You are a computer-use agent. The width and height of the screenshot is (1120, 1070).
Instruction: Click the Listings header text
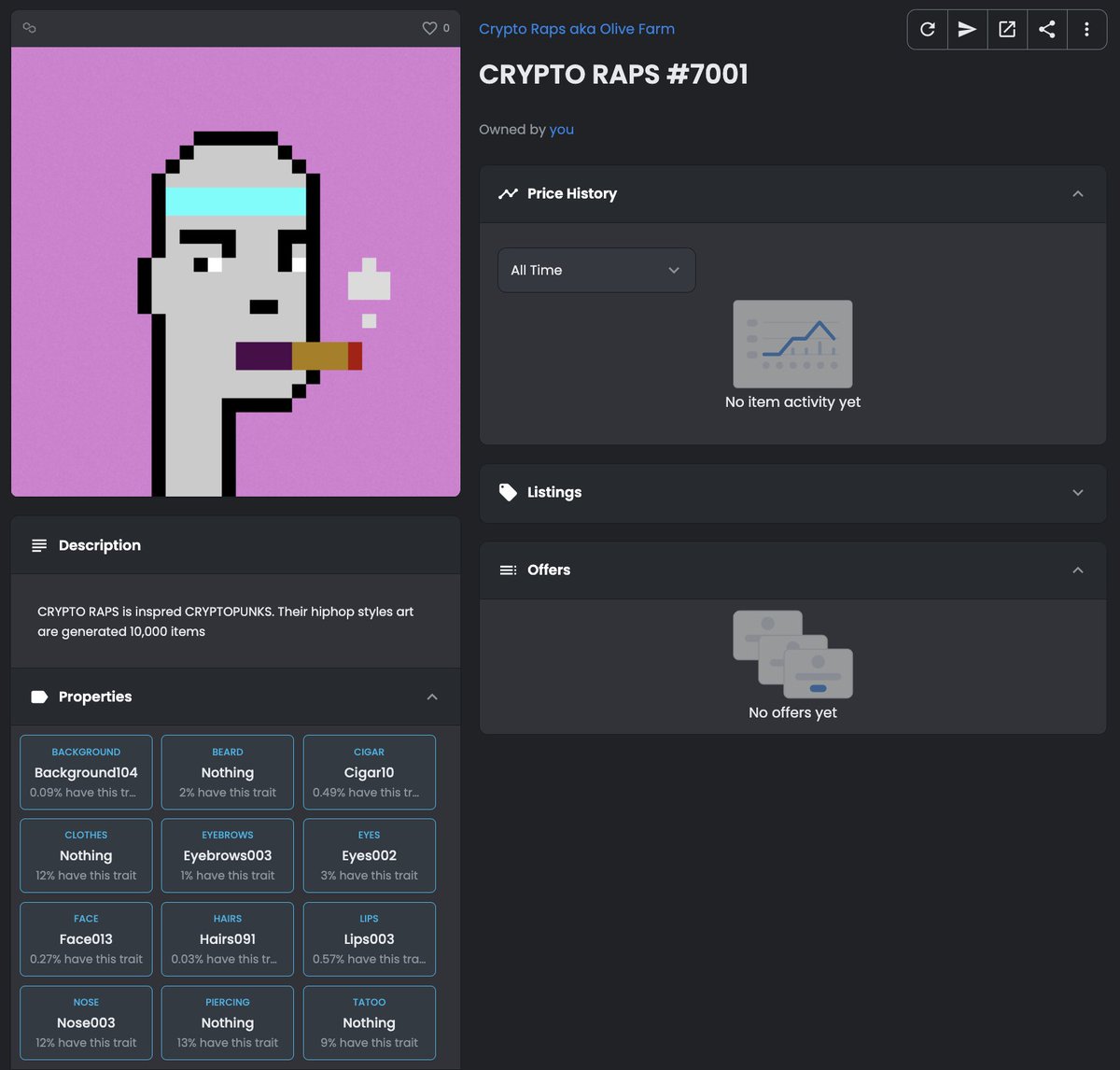point(554,492)
